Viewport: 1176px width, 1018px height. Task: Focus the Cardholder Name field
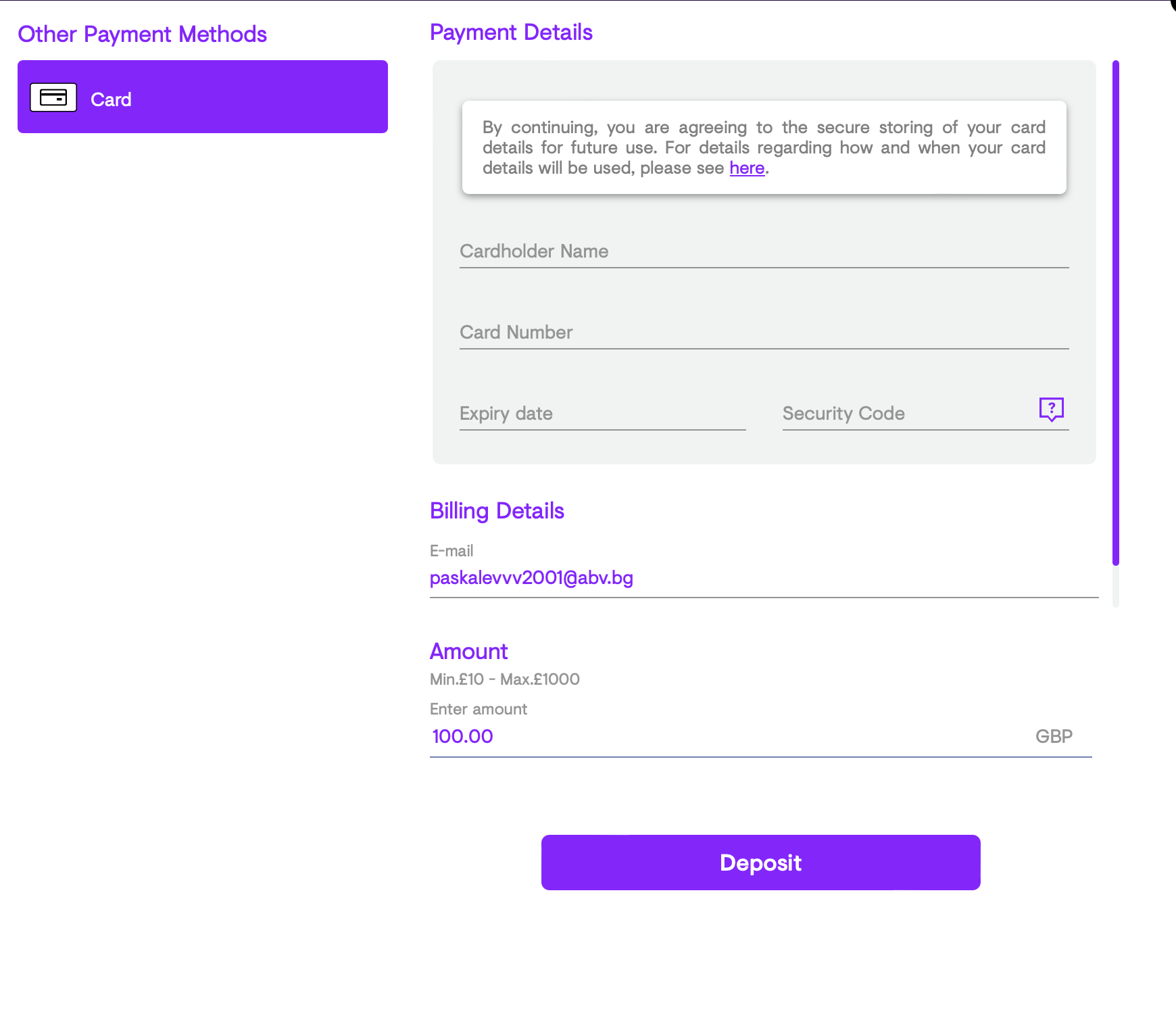(x=764, y=251)
